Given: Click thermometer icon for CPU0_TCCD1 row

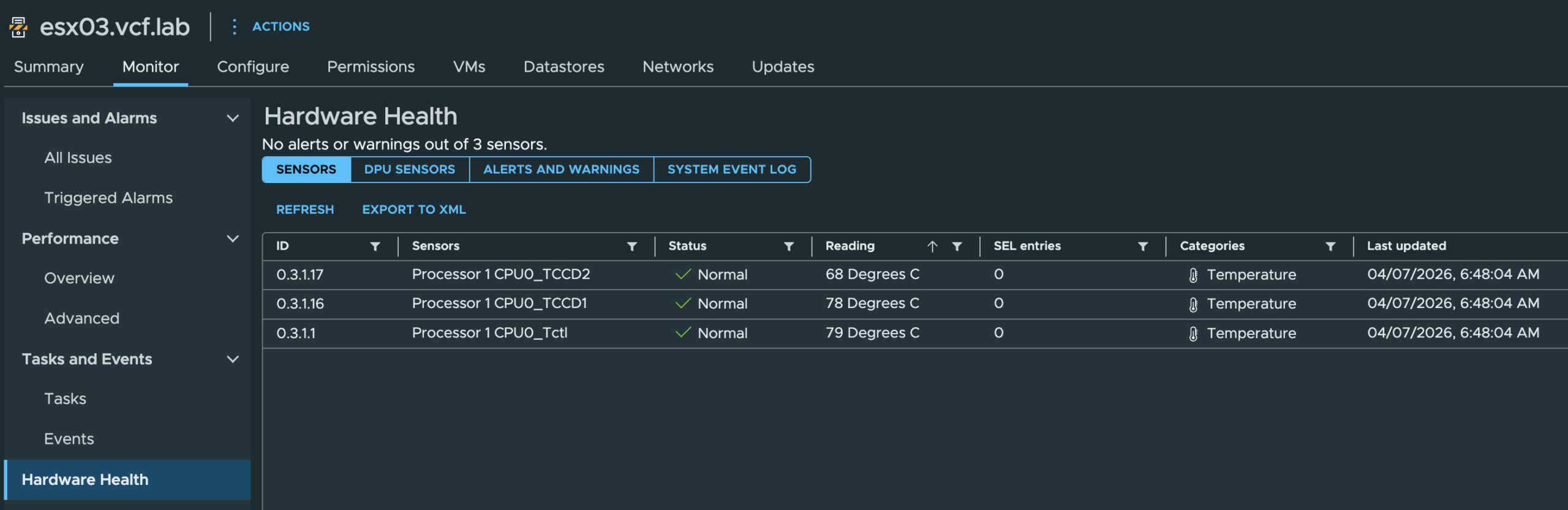Looking at the screenshot, I should click(x=1193, y=304).
